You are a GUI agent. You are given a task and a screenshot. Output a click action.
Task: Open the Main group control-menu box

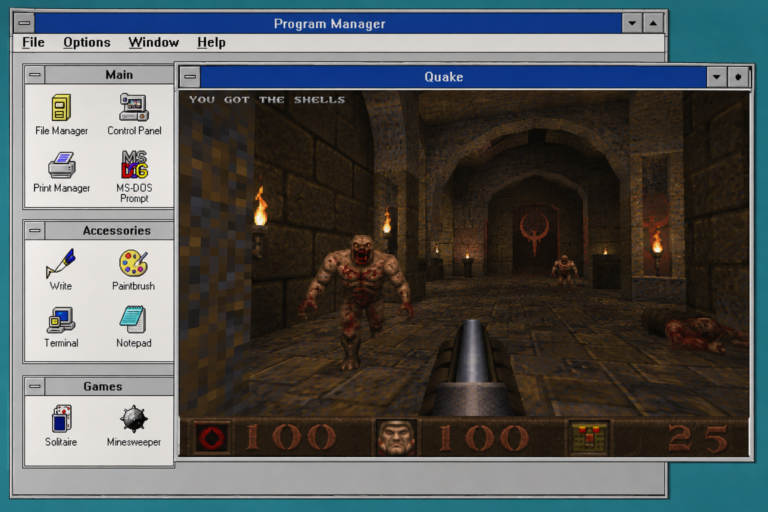point(35,74)
